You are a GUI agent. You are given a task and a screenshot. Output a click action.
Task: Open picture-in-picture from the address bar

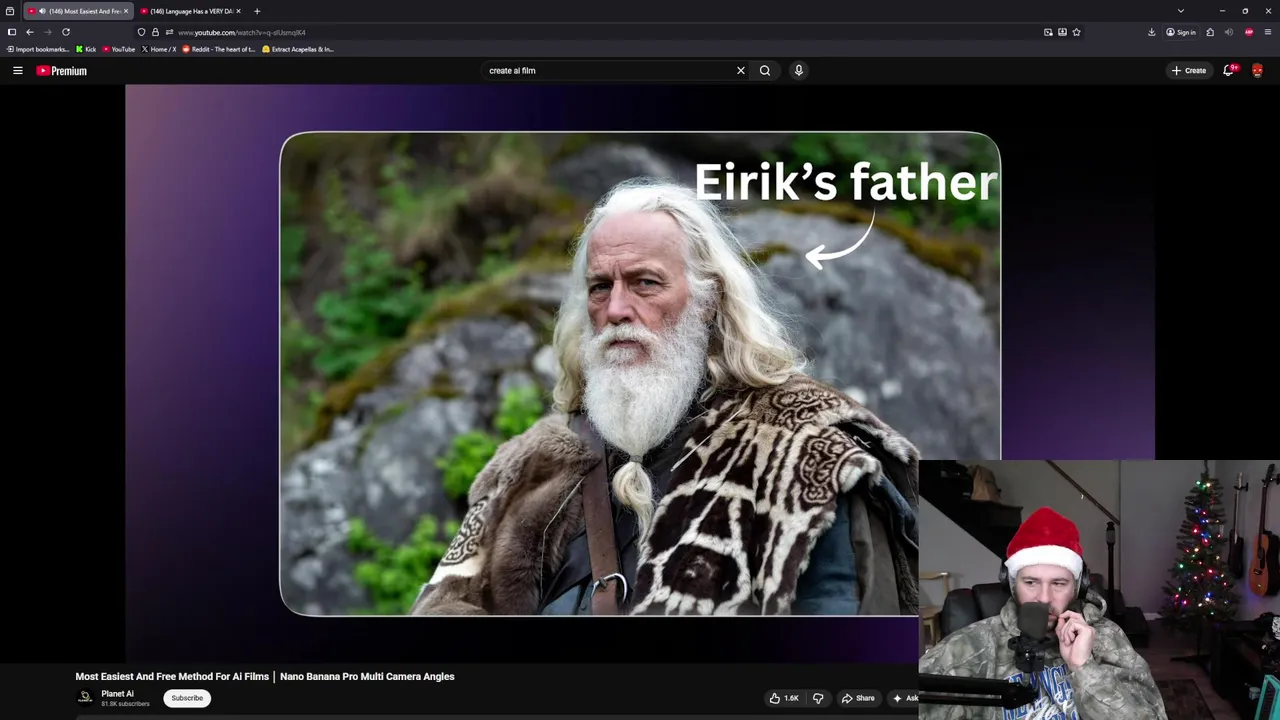(1048, 32)
